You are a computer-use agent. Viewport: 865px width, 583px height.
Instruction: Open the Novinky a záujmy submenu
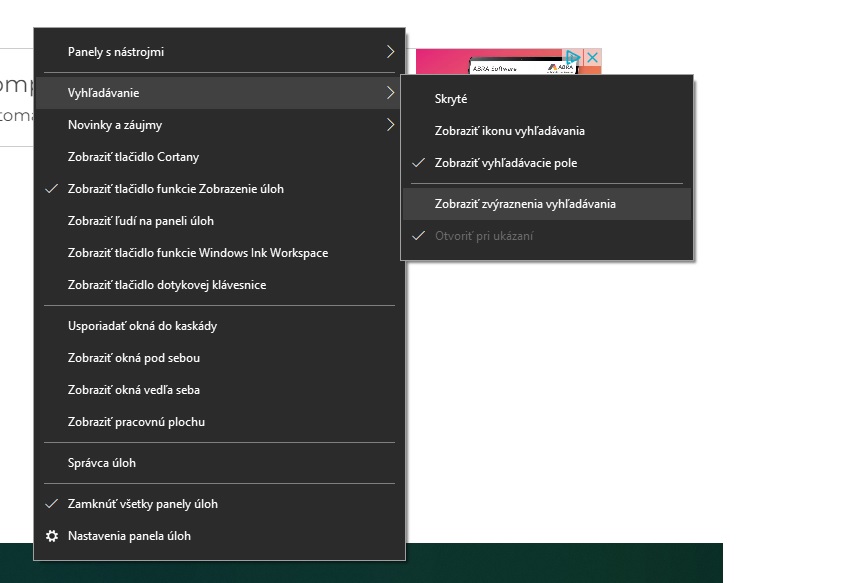click(220, 125)
